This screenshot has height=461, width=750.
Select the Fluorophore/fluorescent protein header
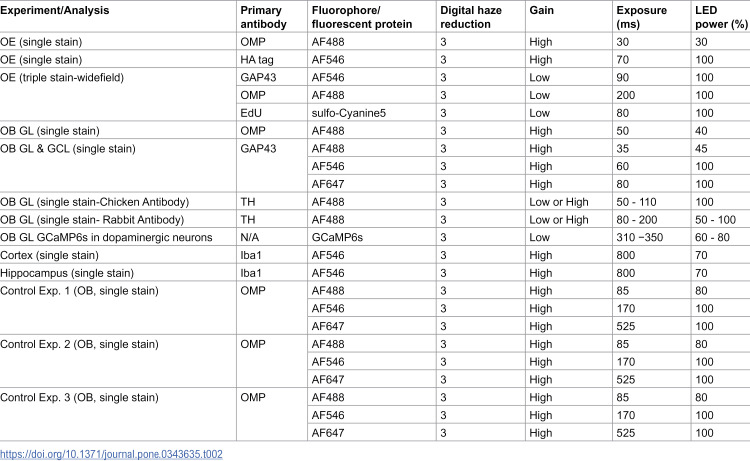[x=362, y=17]
